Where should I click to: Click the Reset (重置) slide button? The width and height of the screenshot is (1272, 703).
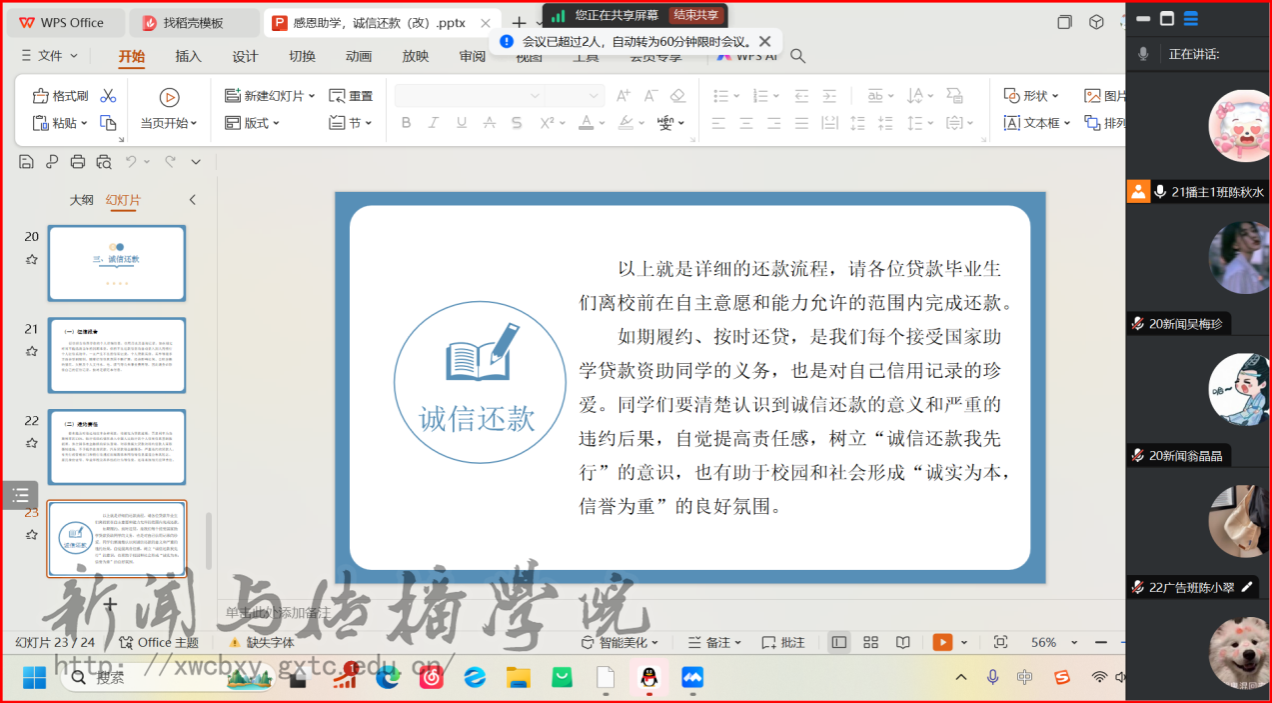(x=351, y=96)
